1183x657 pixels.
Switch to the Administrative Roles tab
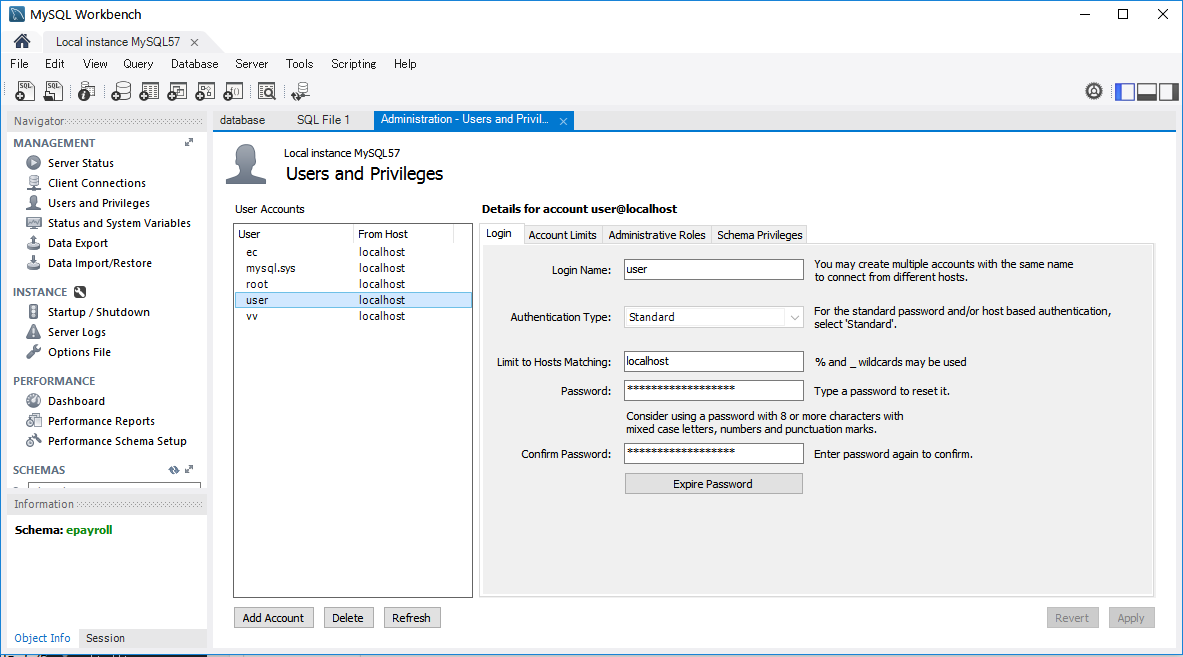[x=656, y=235]
